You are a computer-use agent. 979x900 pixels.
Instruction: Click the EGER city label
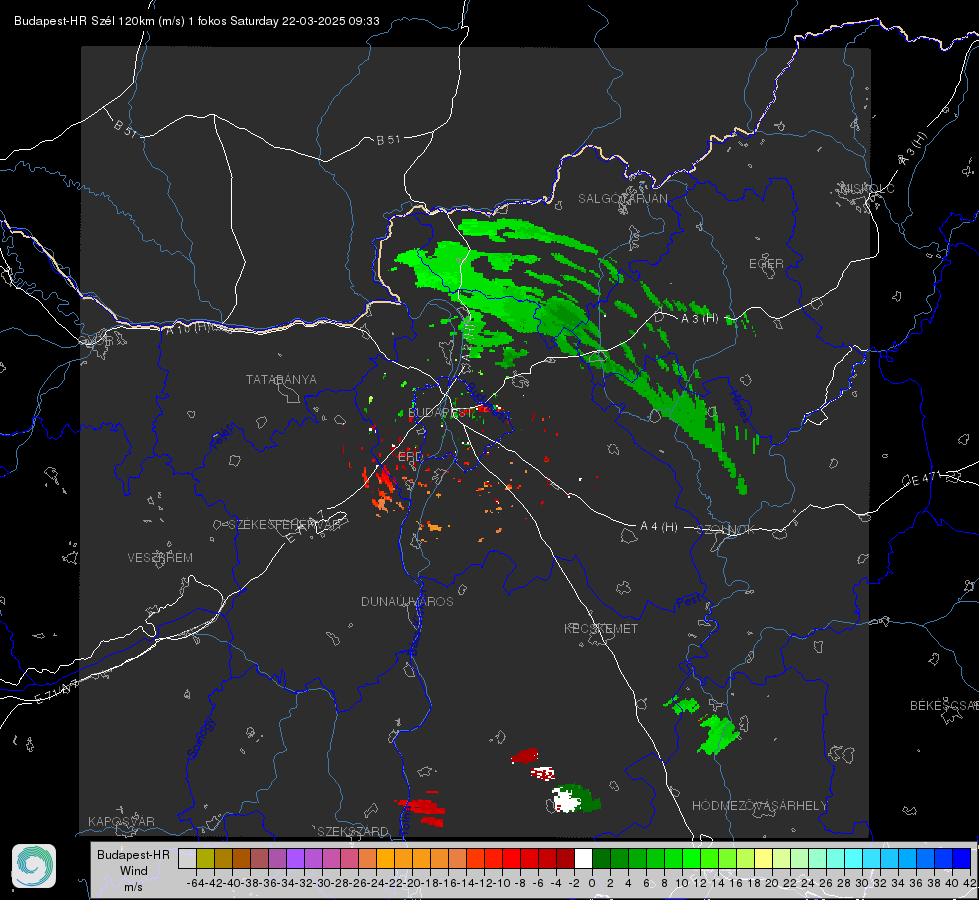766,264
